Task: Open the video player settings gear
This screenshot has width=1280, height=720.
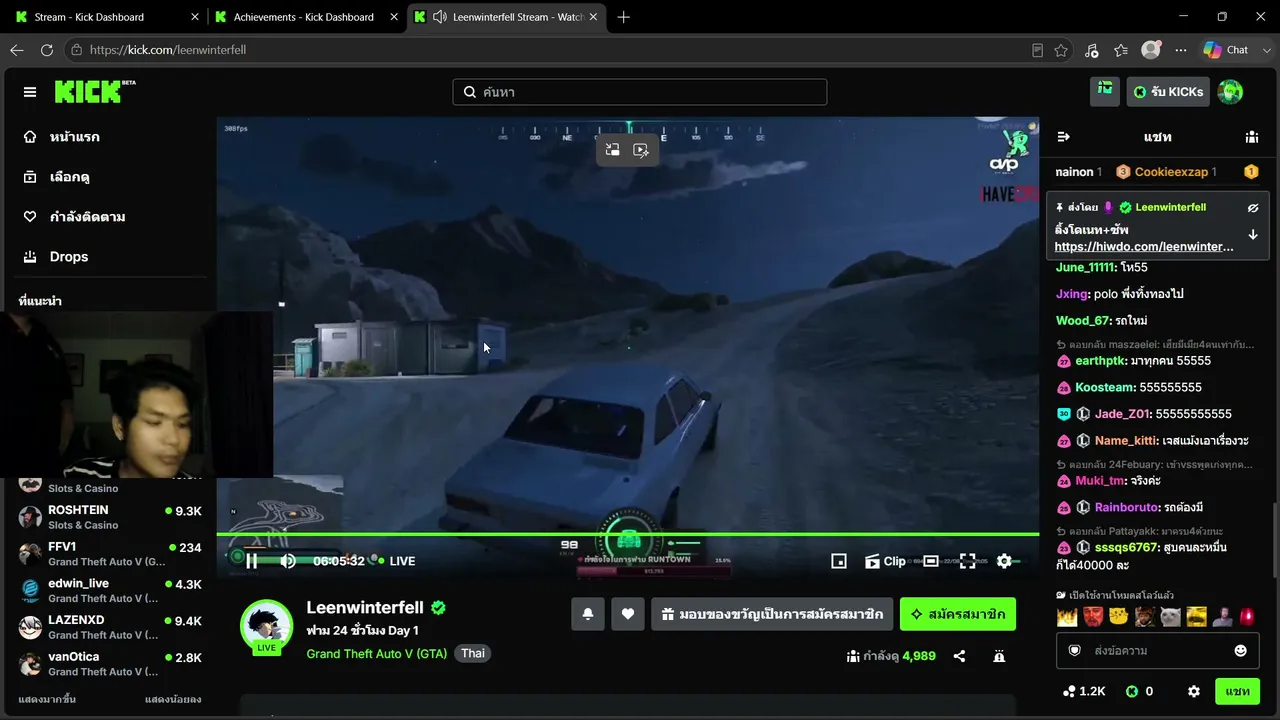Action: click(x=1005, y=561)
